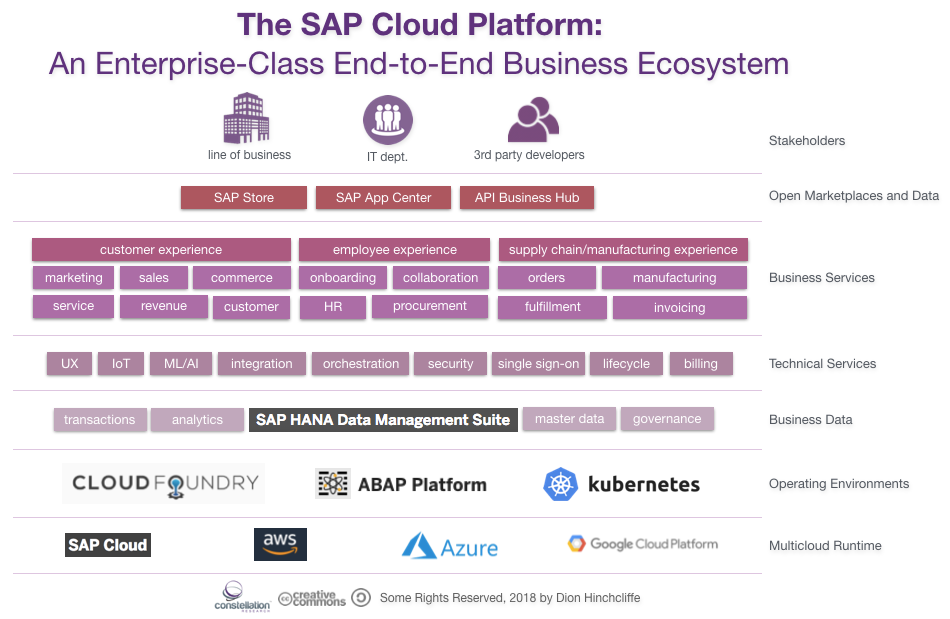Screen dimensions: 950x619
Task: Click the revenue box
Action: tap(164, 306)
